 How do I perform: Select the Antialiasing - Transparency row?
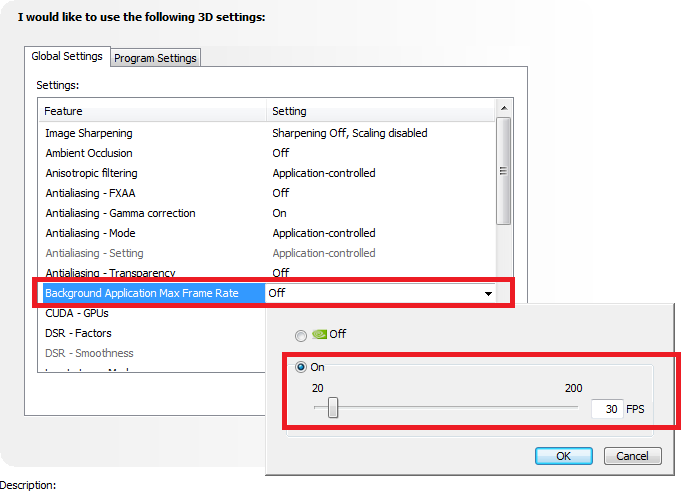click(267, 272)
